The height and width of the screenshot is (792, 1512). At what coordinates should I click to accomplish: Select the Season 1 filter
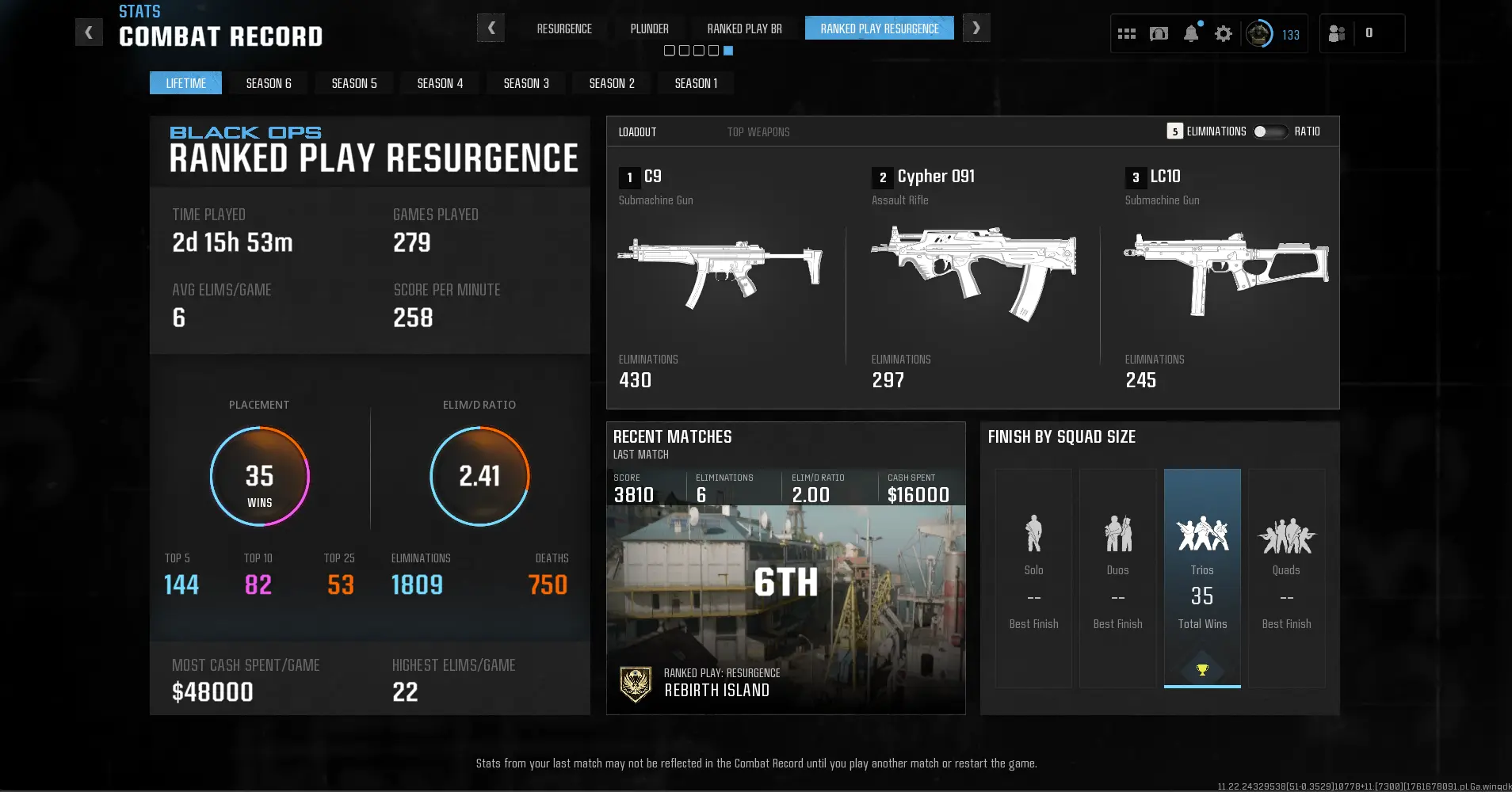click(x=696, y=83)
